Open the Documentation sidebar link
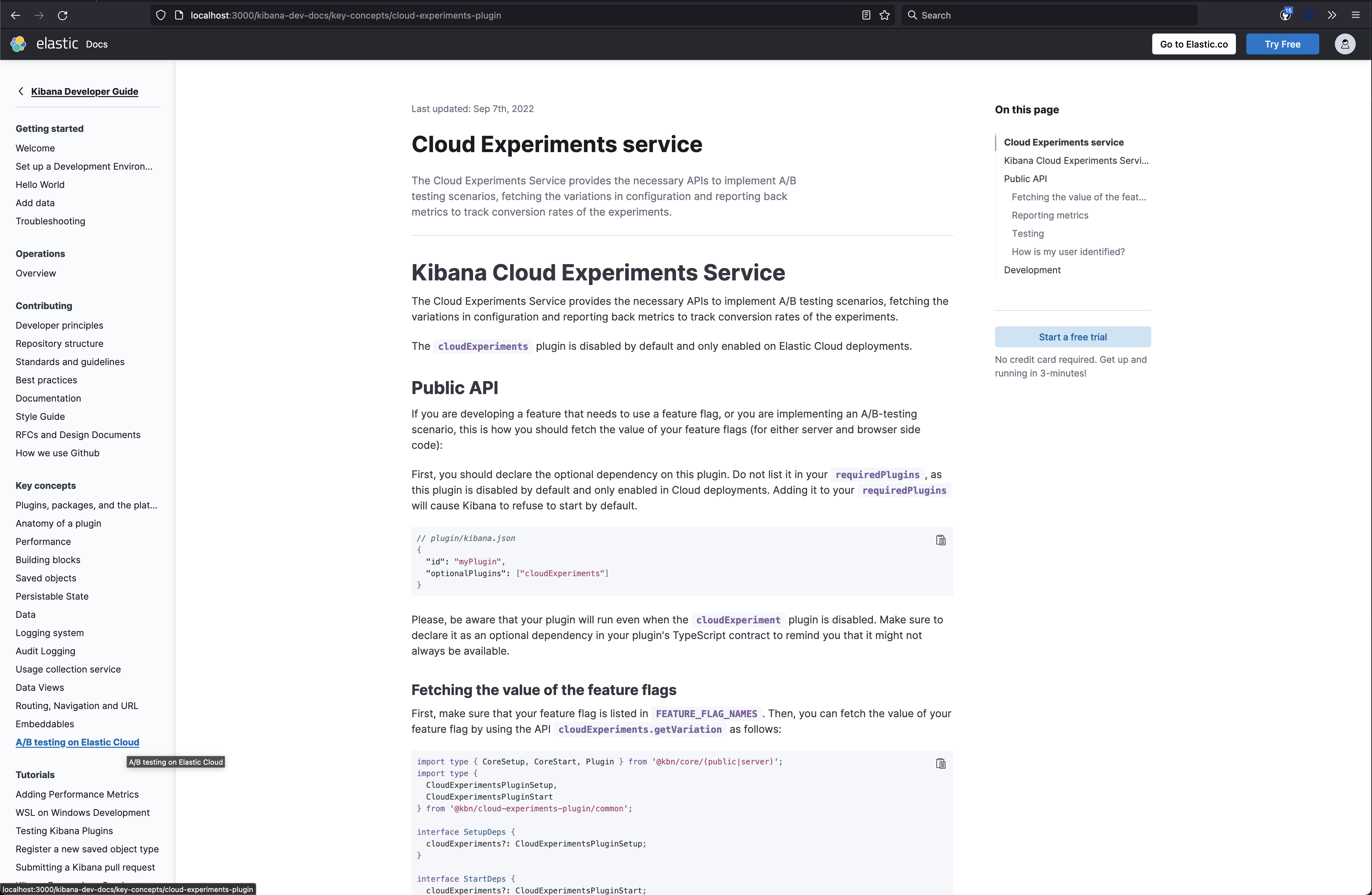The width and height of the screenshot is (1372, 895). (x=49, y=398)
